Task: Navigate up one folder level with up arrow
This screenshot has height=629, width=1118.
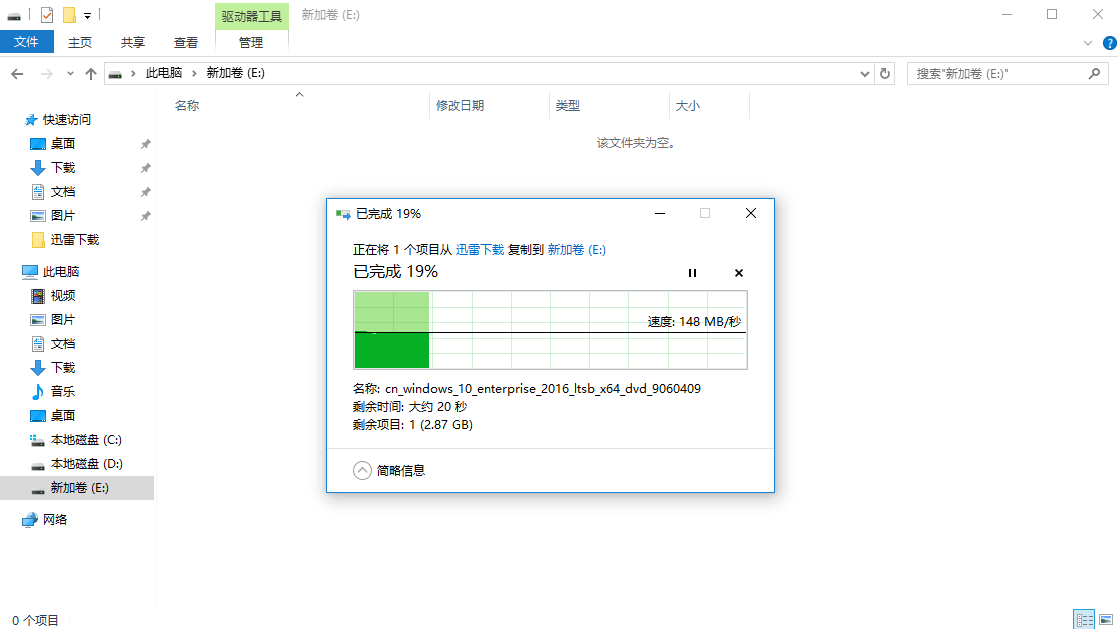Action: [91, 74]
